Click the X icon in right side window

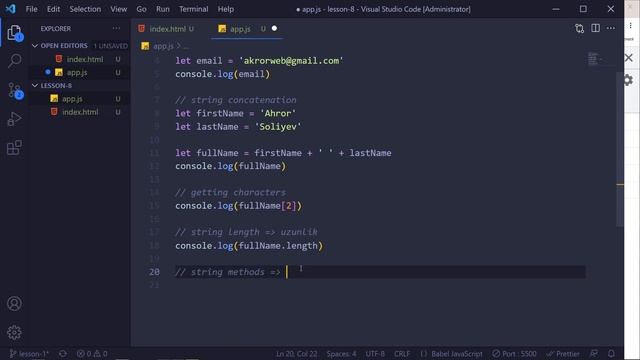click(629, 58)
